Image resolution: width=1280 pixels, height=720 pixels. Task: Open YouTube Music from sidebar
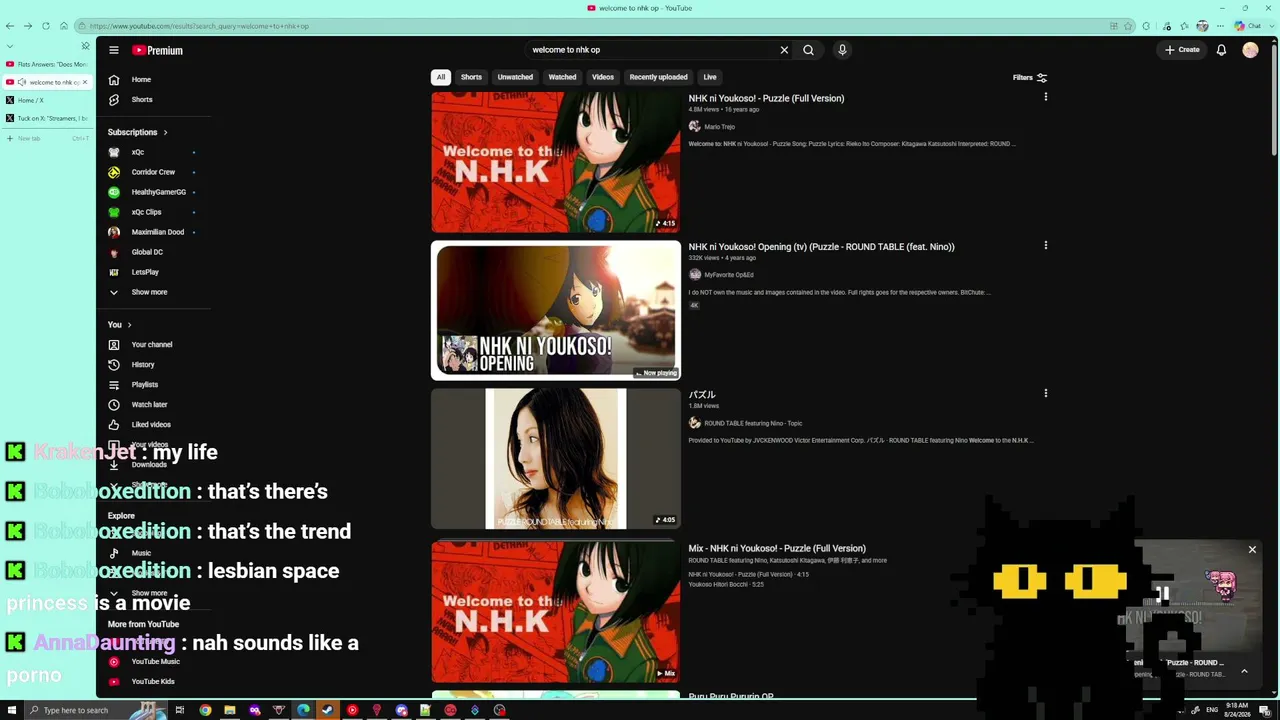click(155, 662)
